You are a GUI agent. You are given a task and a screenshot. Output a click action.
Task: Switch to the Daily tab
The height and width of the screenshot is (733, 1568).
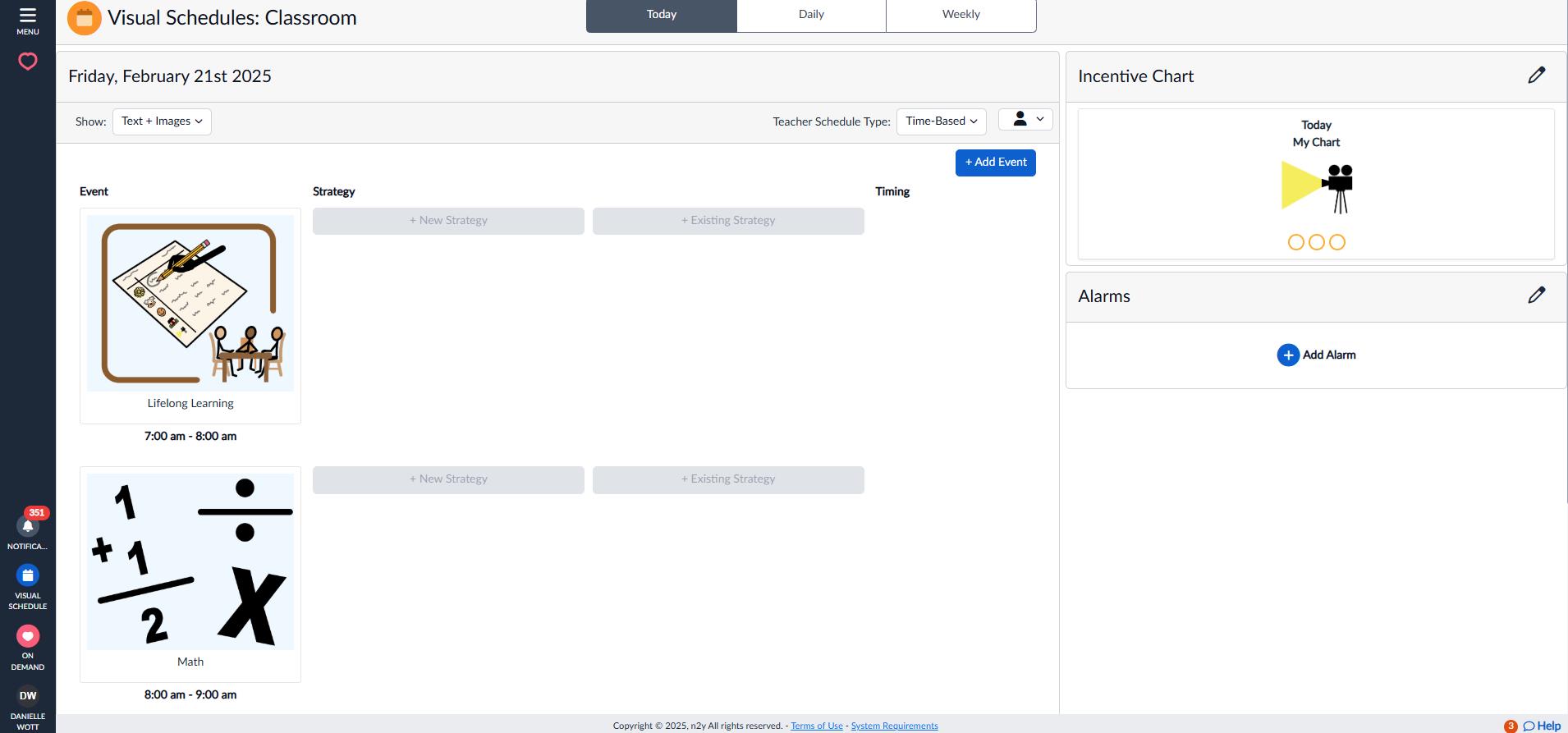click(811, 15)
